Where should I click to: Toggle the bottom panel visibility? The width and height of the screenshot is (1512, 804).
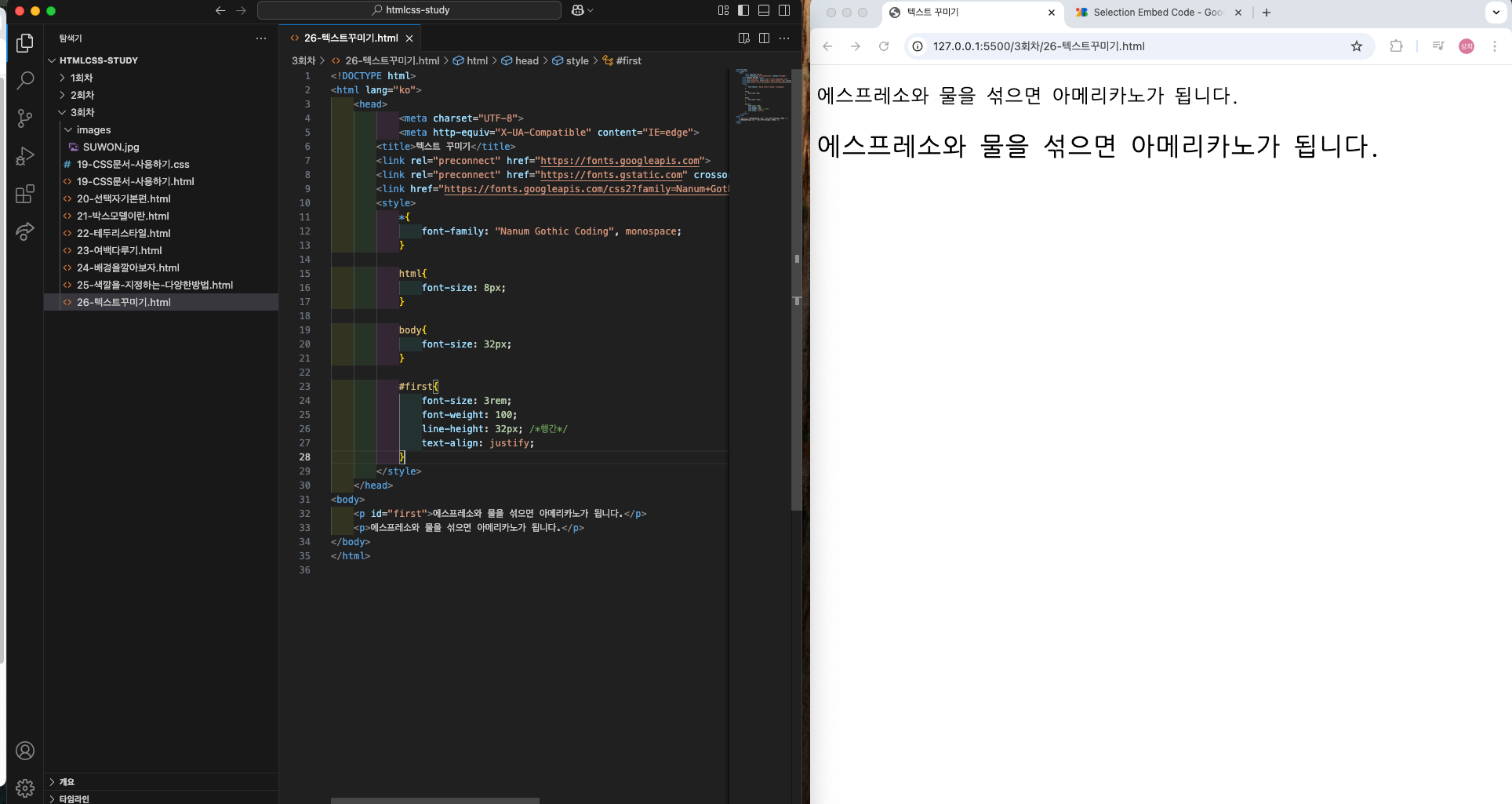(764, 10)
